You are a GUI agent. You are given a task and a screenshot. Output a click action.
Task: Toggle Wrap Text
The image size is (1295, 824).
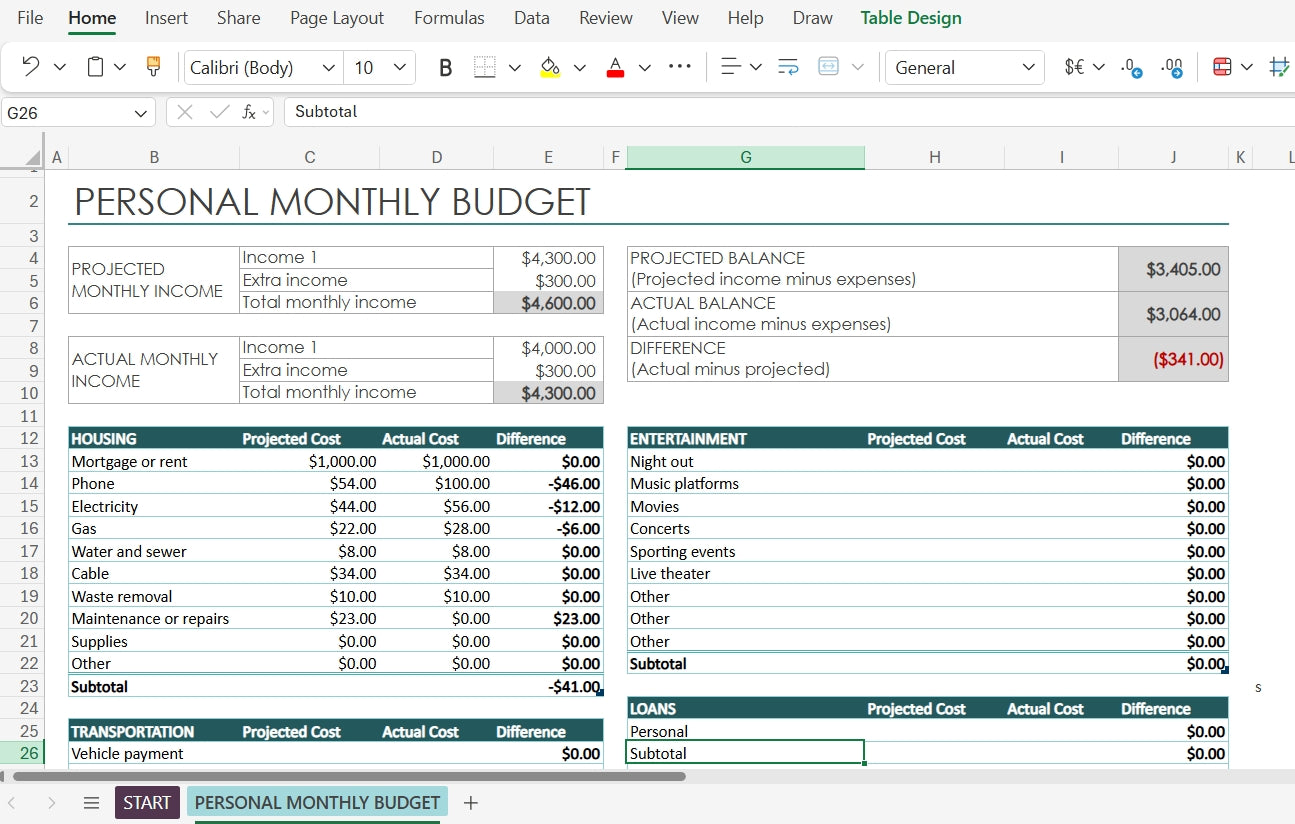point(788,67)
